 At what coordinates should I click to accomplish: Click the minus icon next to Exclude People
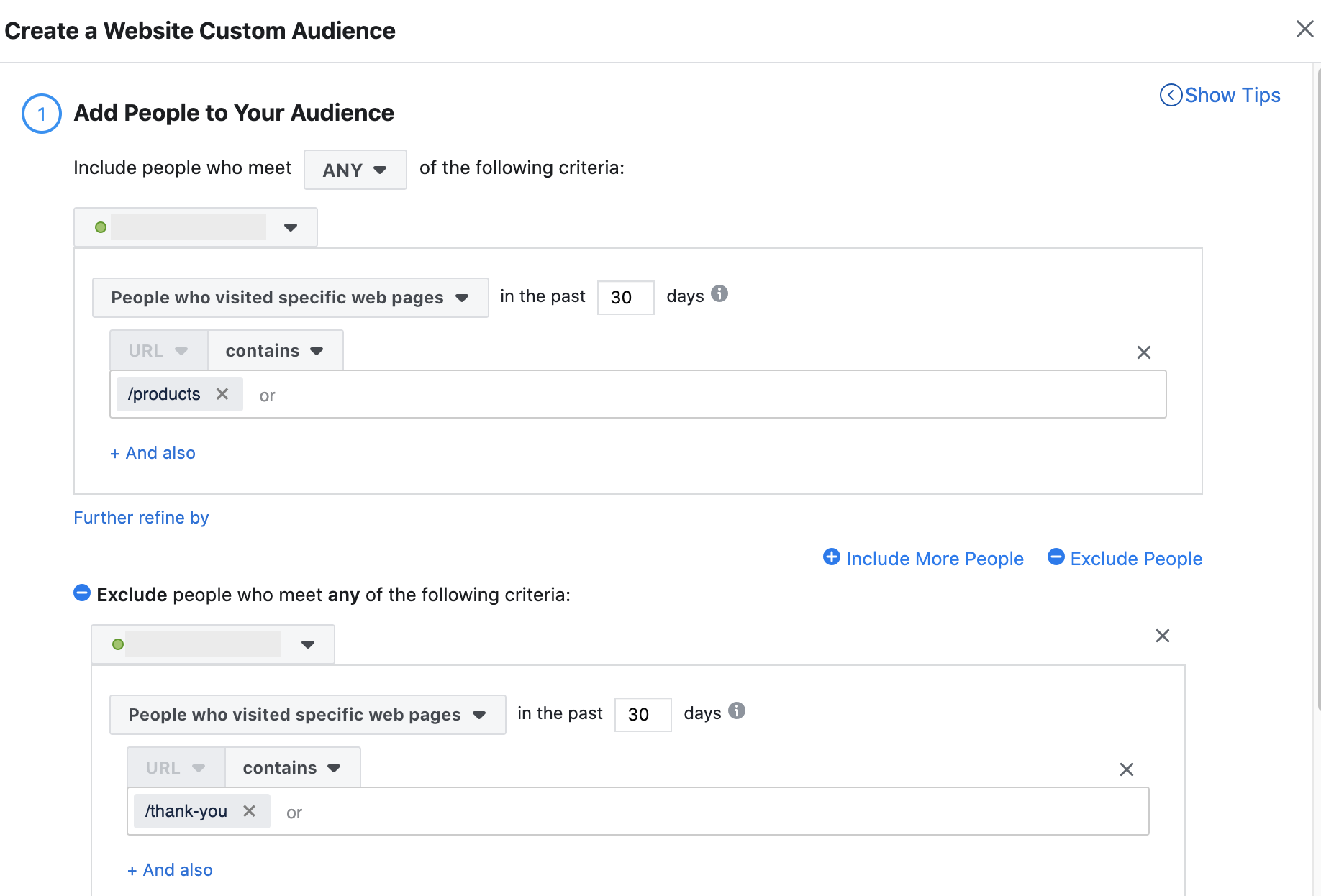[x=1056, y=557]
